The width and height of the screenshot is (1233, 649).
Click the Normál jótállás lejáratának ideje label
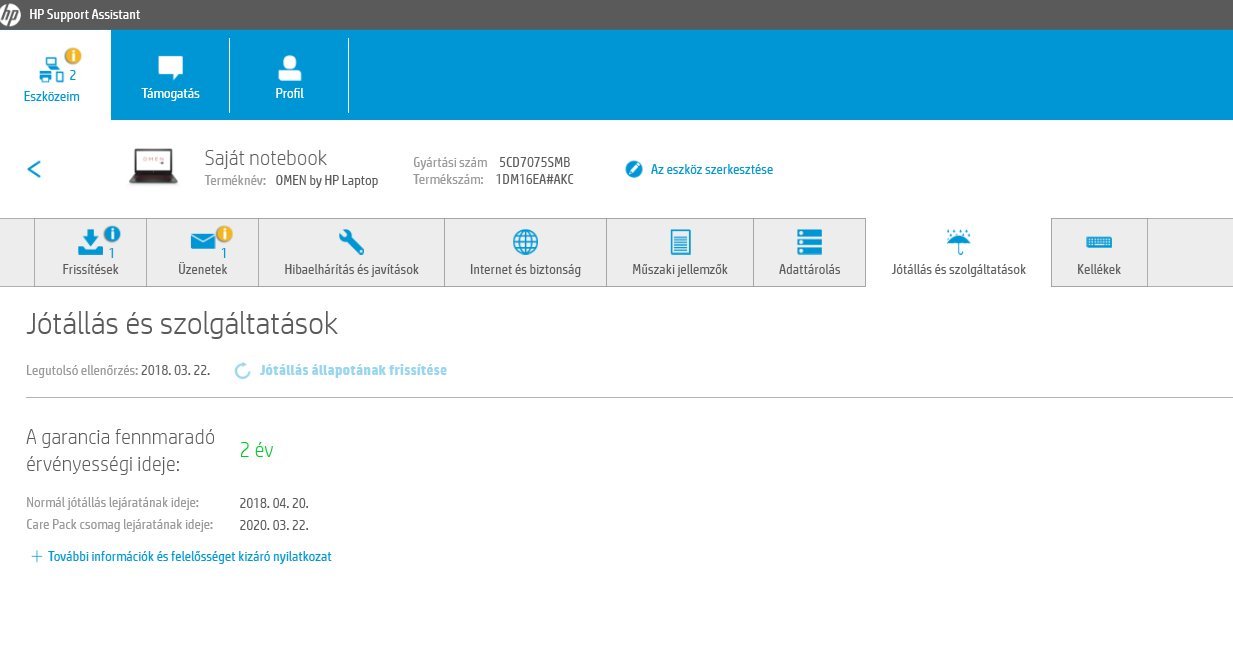[x=112, y=503]
